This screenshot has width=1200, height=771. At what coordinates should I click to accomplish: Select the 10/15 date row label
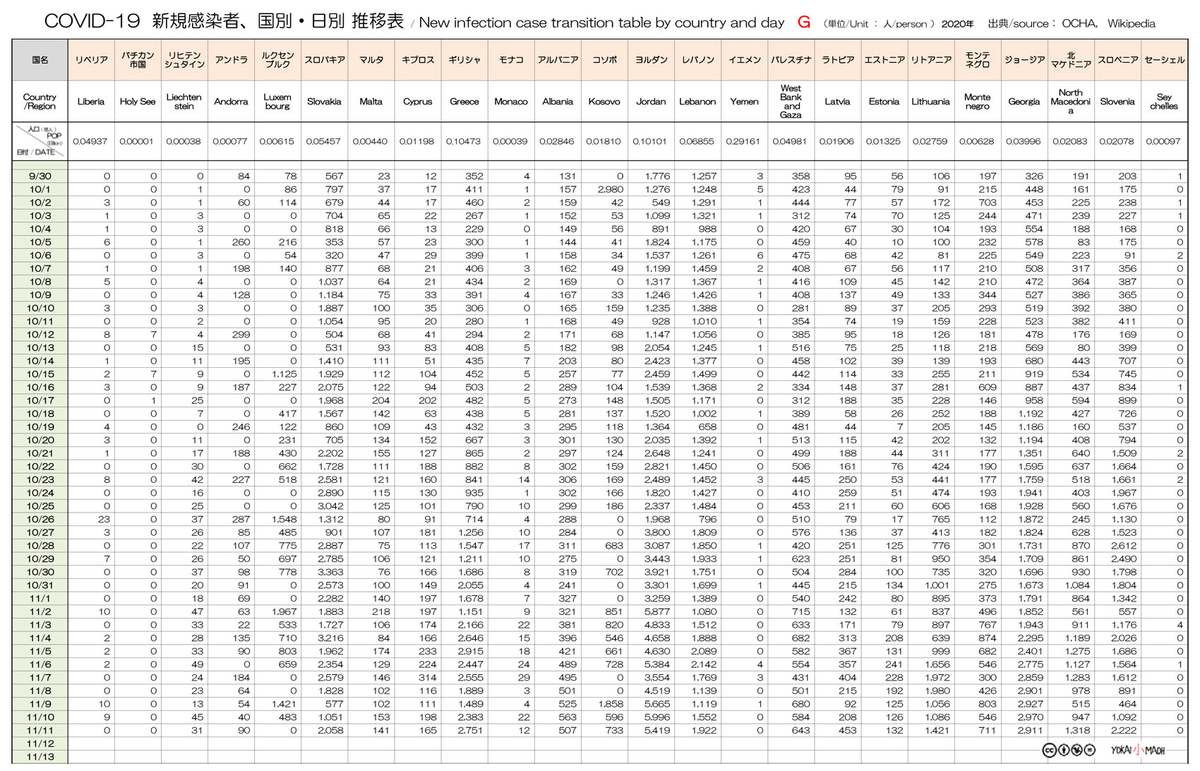[39, 373]
